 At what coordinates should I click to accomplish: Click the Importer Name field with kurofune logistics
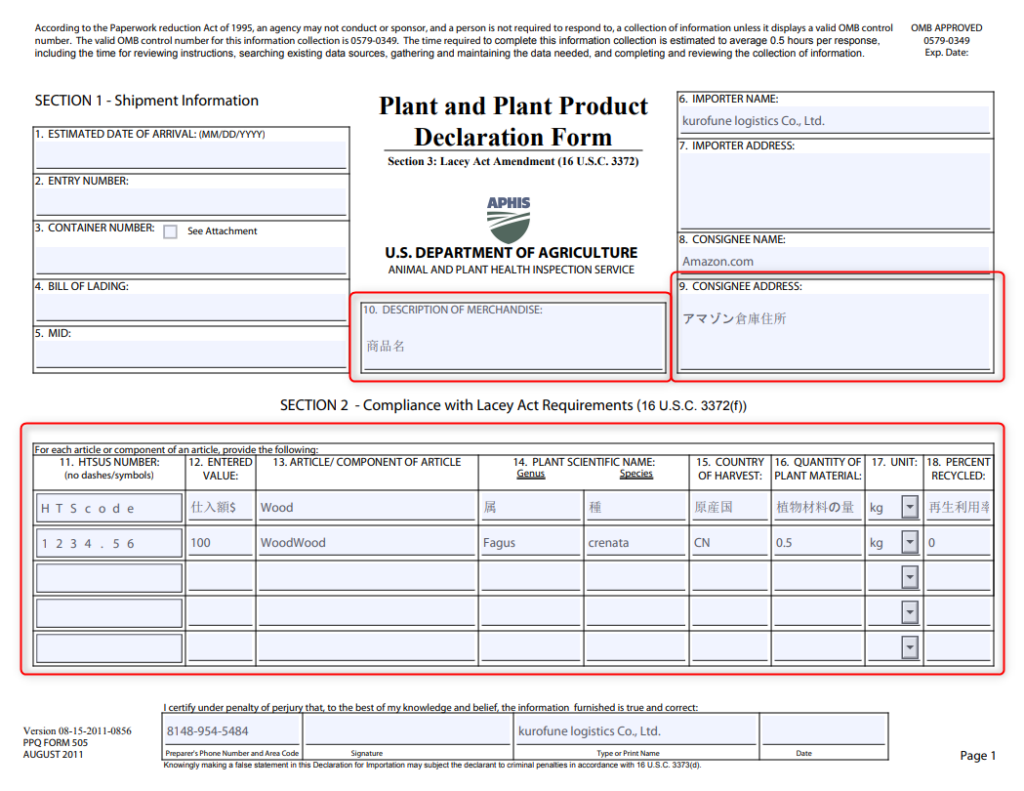coord(834,121)
